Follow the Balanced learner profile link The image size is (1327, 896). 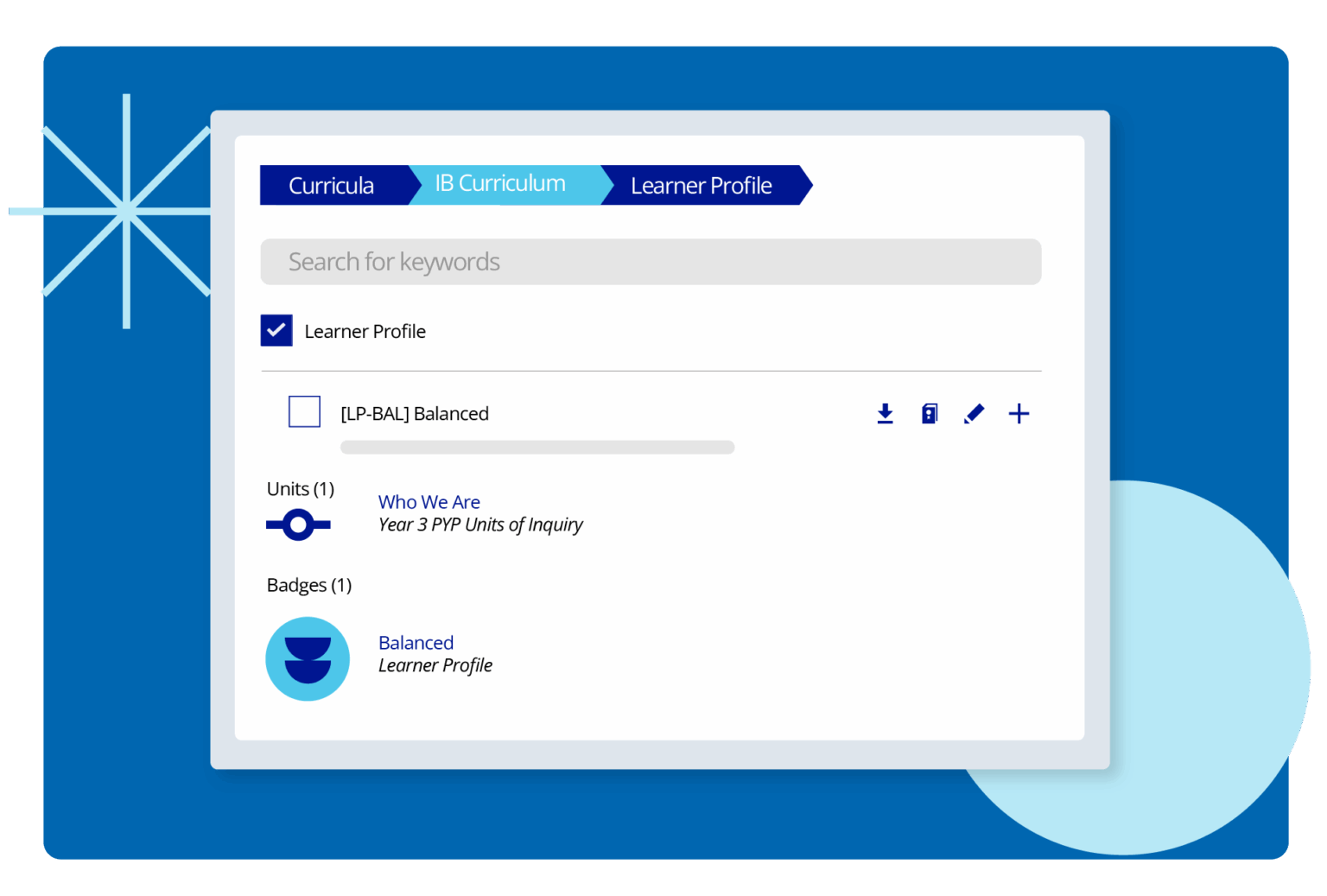pos(416,642)
